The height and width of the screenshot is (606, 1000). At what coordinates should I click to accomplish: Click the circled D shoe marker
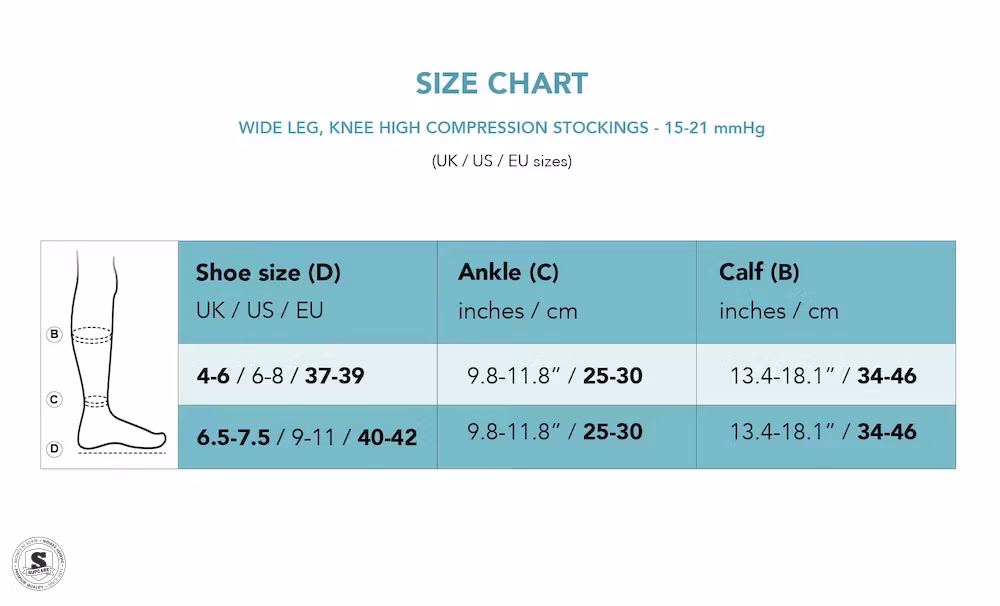pos(54,449)
